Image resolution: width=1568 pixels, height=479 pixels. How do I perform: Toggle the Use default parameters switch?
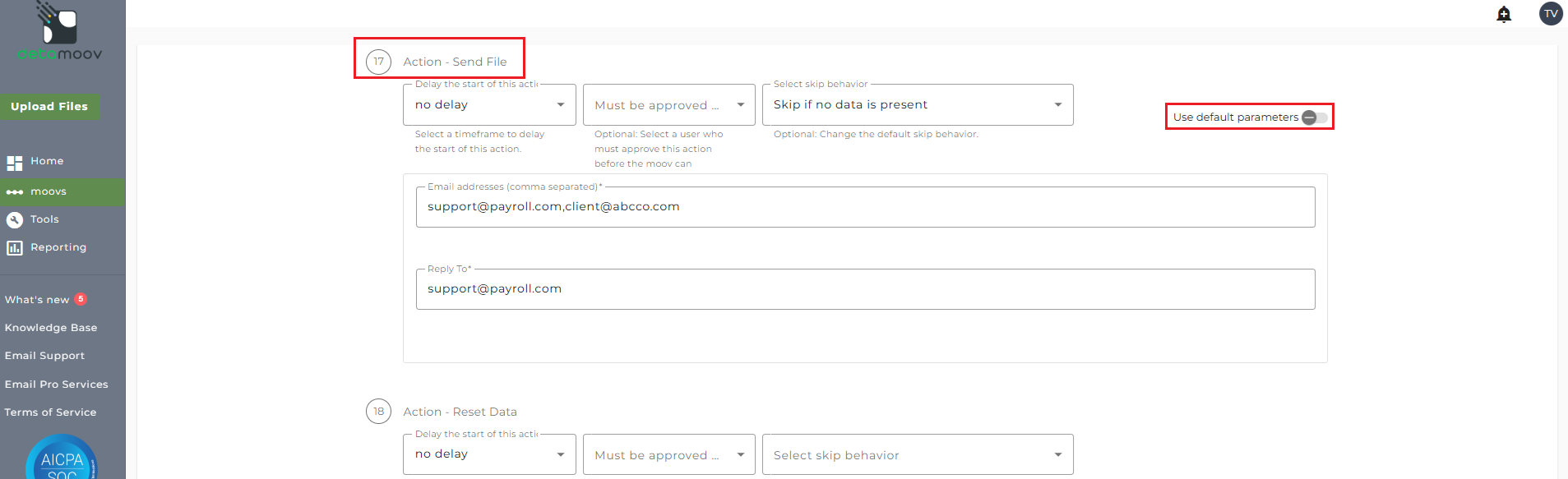[1314, 117]
